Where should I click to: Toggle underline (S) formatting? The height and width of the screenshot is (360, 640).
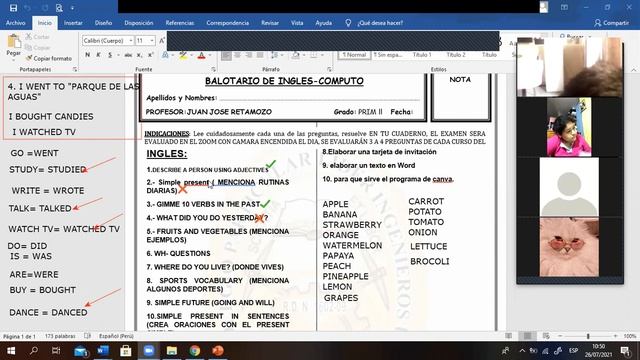pos(110,55)
